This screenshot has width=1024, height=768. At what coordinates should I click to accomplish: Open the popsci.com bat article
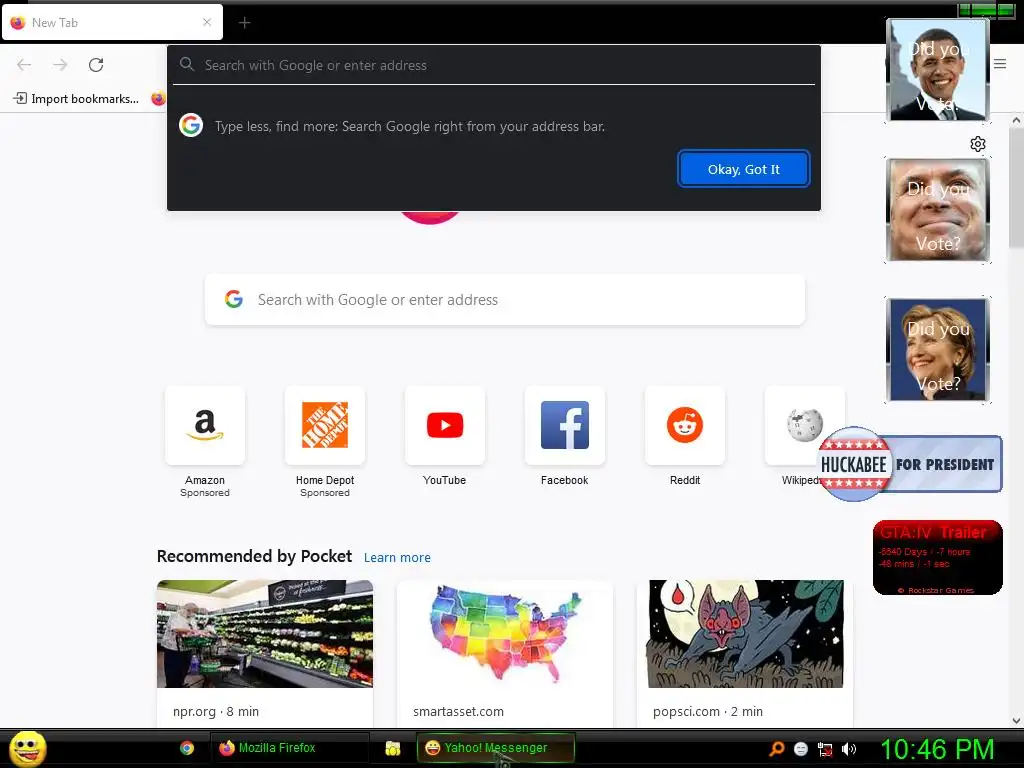tap(745, 652)
